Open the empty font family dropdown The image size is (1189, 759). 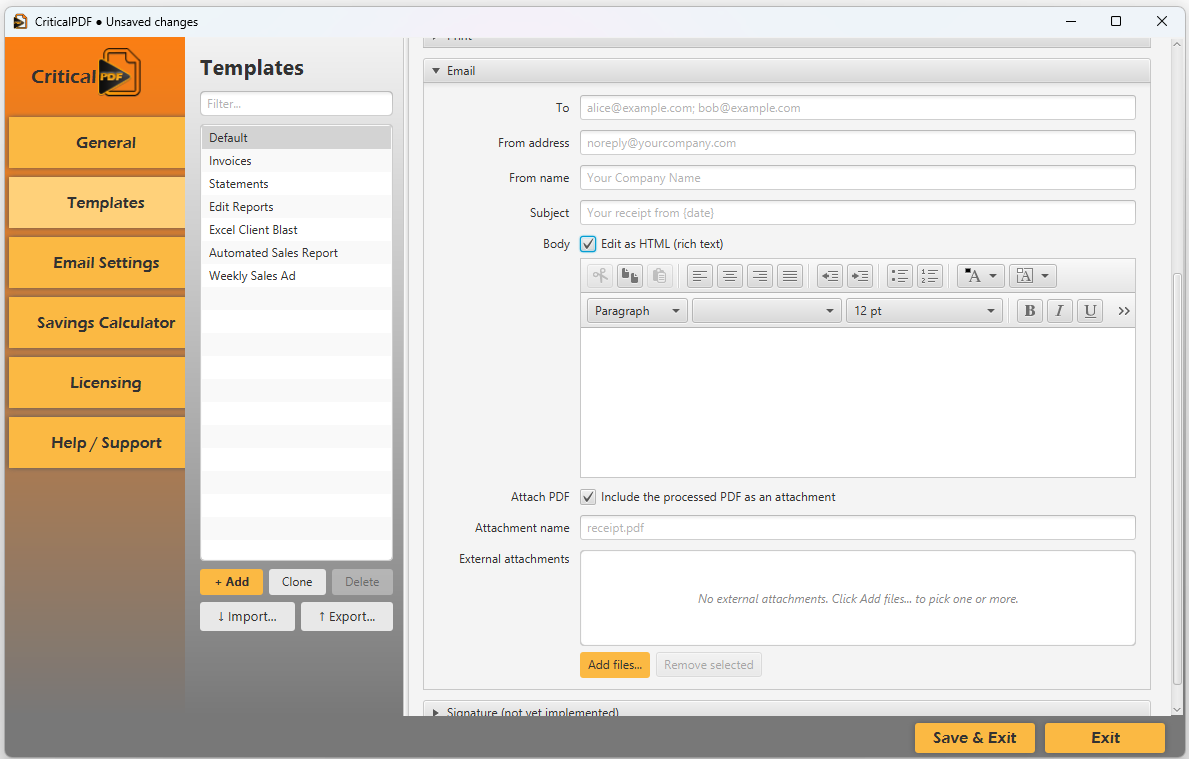(x=767, y=311)
